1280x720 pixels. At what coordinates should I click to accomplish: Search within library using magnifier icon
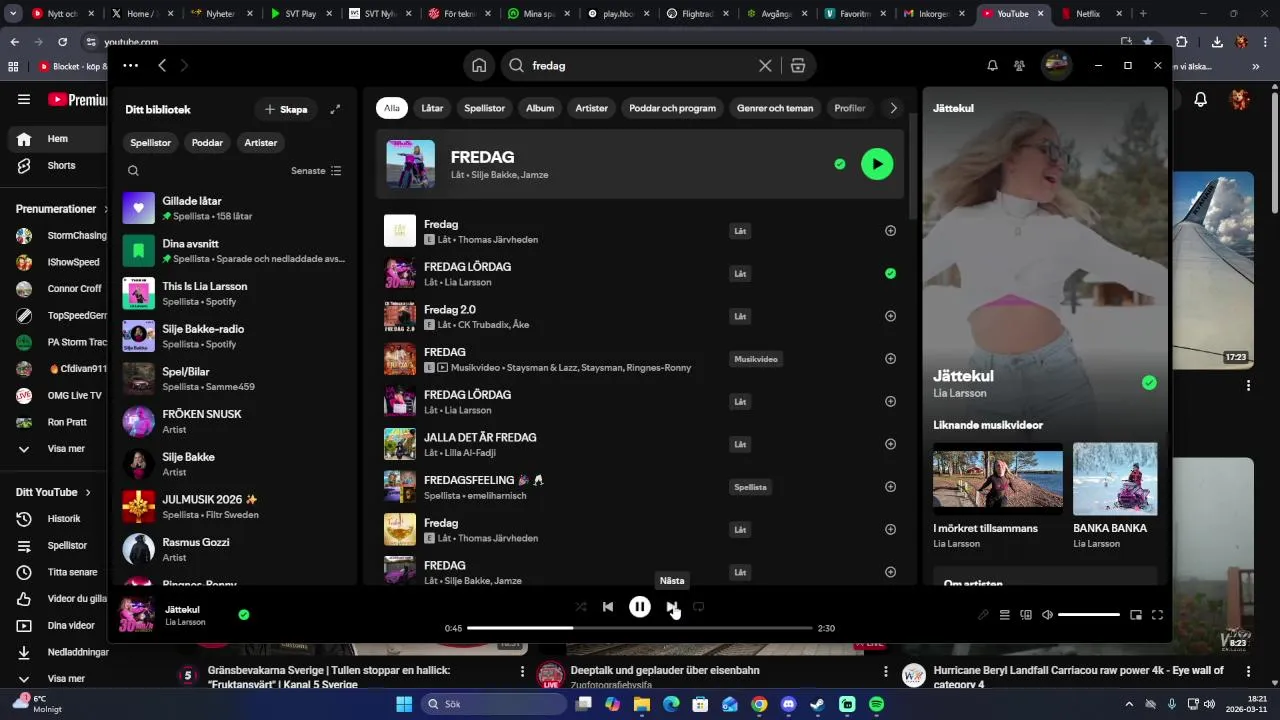[x=133, y=171]
